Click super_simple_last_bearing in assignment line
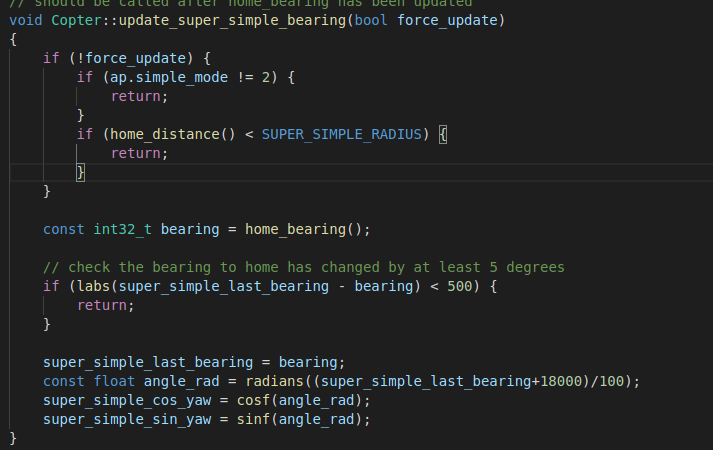The height and width of the screenshot is (450, 713). pyautogui.click(x=148, y=363)
